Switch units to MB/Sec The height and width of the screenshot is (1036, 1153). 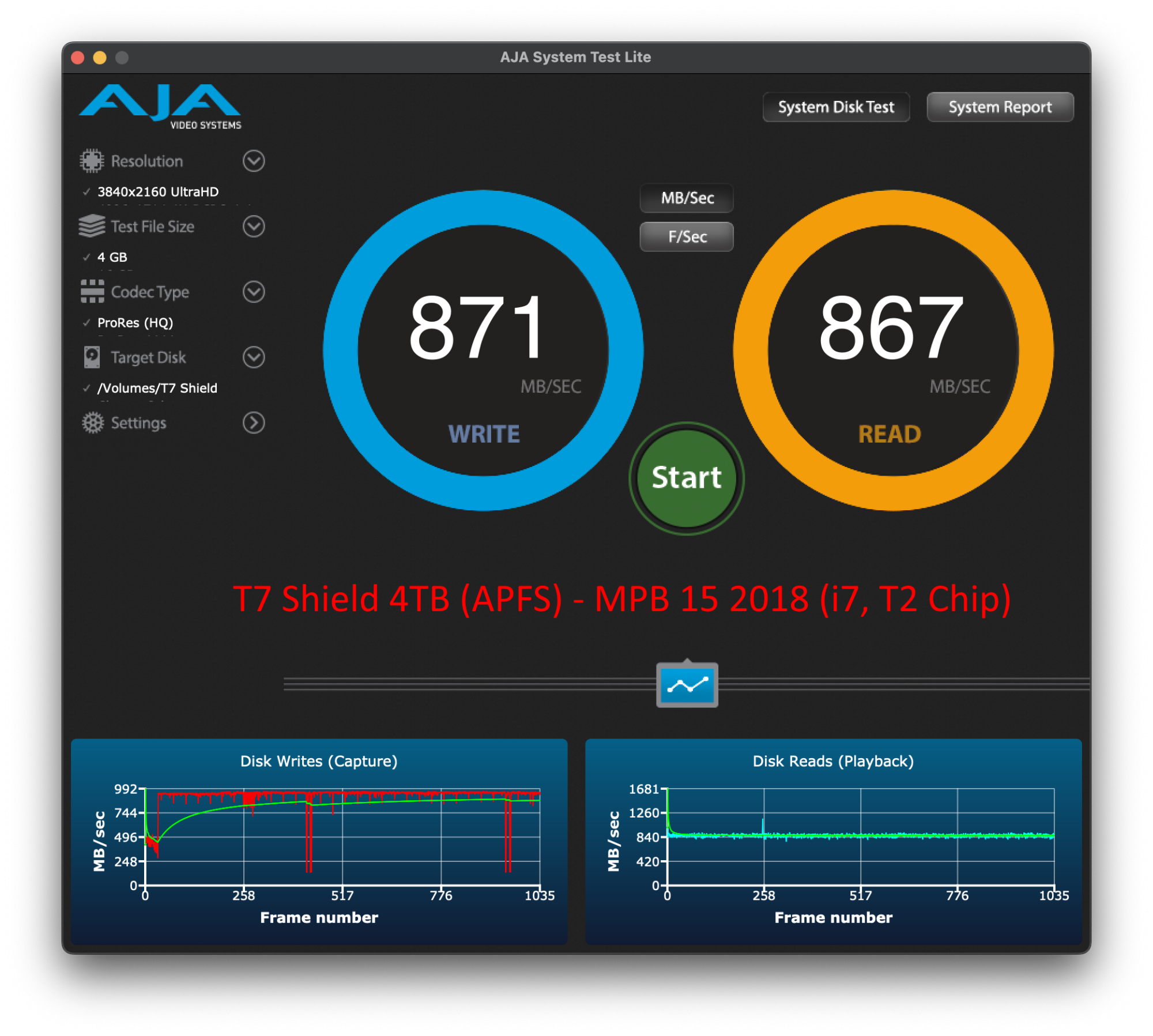[687, 198]
